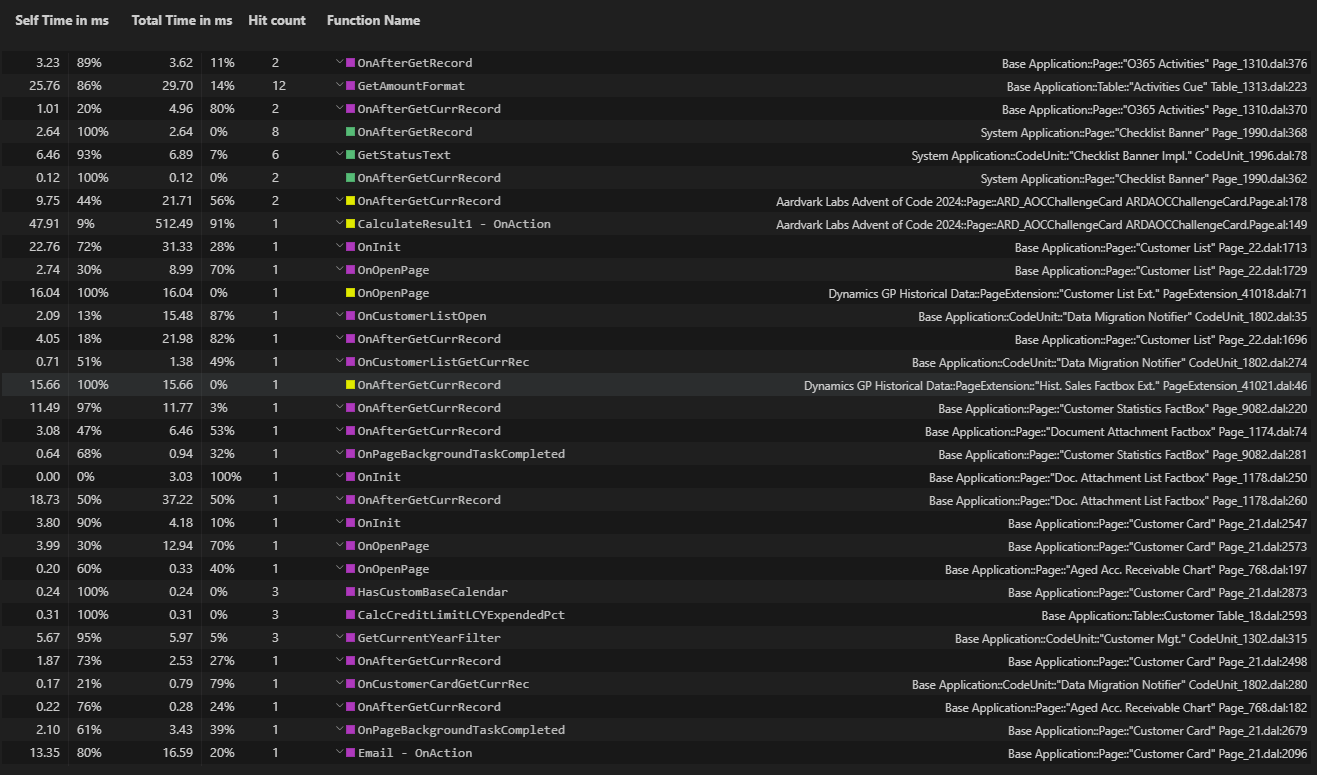Screen dimensions: 1317x775
Task: Collapse the CalculateResult1 - OnAction tree entry
Action: coord(340,224)
